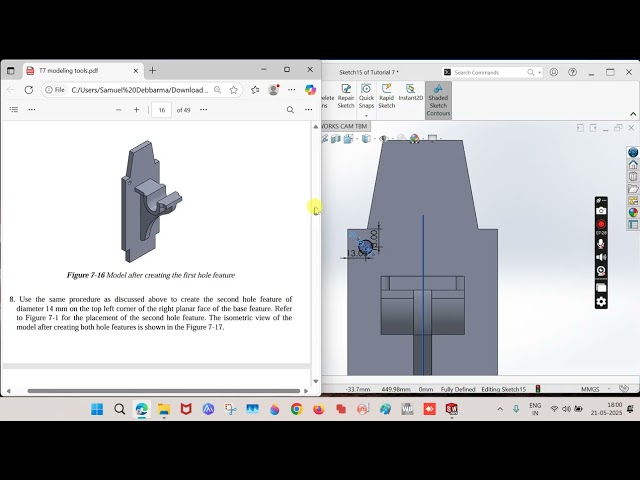
Task: Zoom in the PDF with plus button
Action: [136, 110]
